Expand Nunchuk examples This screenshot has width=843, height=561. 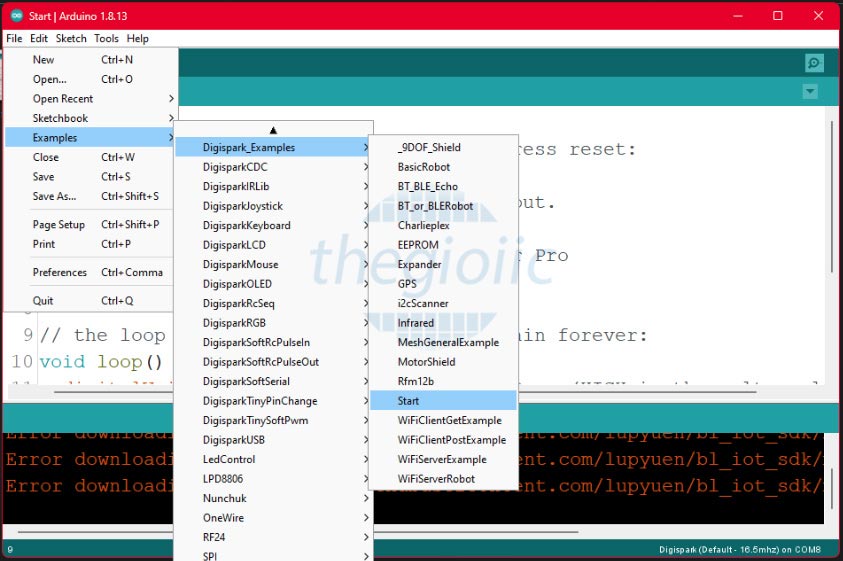273,498
